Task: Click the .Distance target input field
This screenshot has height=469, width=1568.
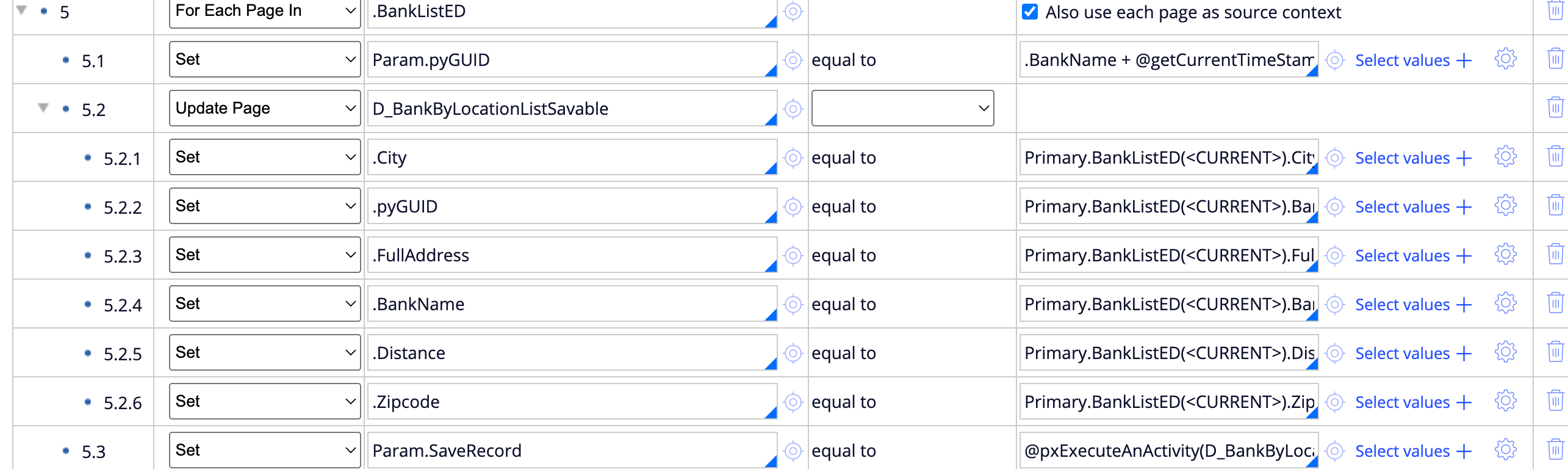Action: point(572,352)
